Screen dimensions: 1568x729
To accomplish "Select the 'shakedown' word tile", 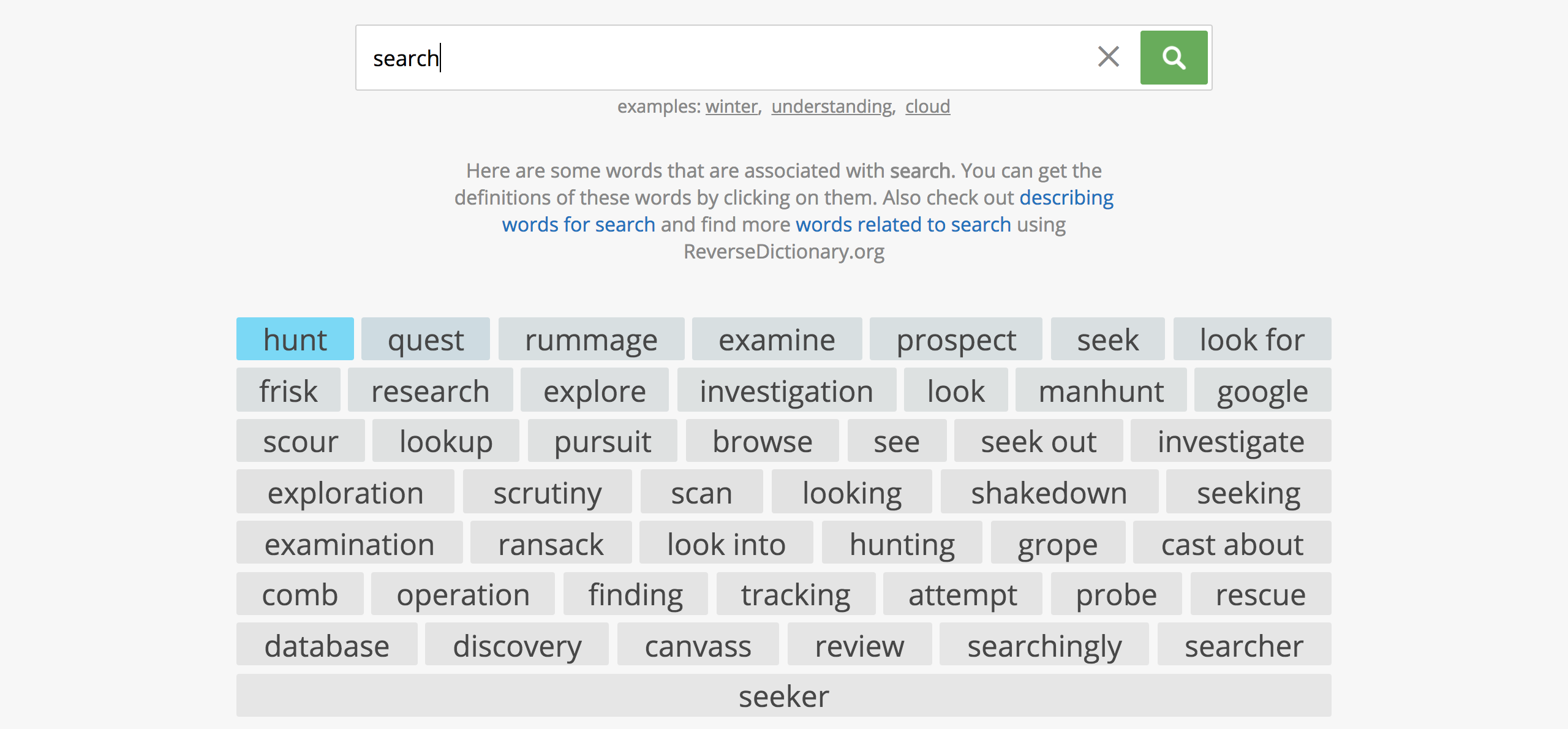I will 1049,493.
